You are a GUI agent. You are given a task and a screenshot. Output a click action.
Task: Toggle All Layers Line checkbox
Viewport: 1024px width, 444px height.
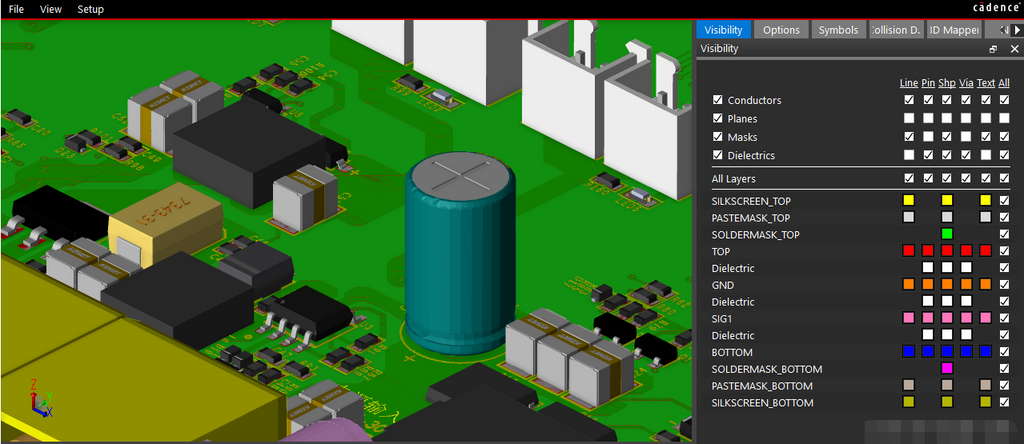(908, 178)
